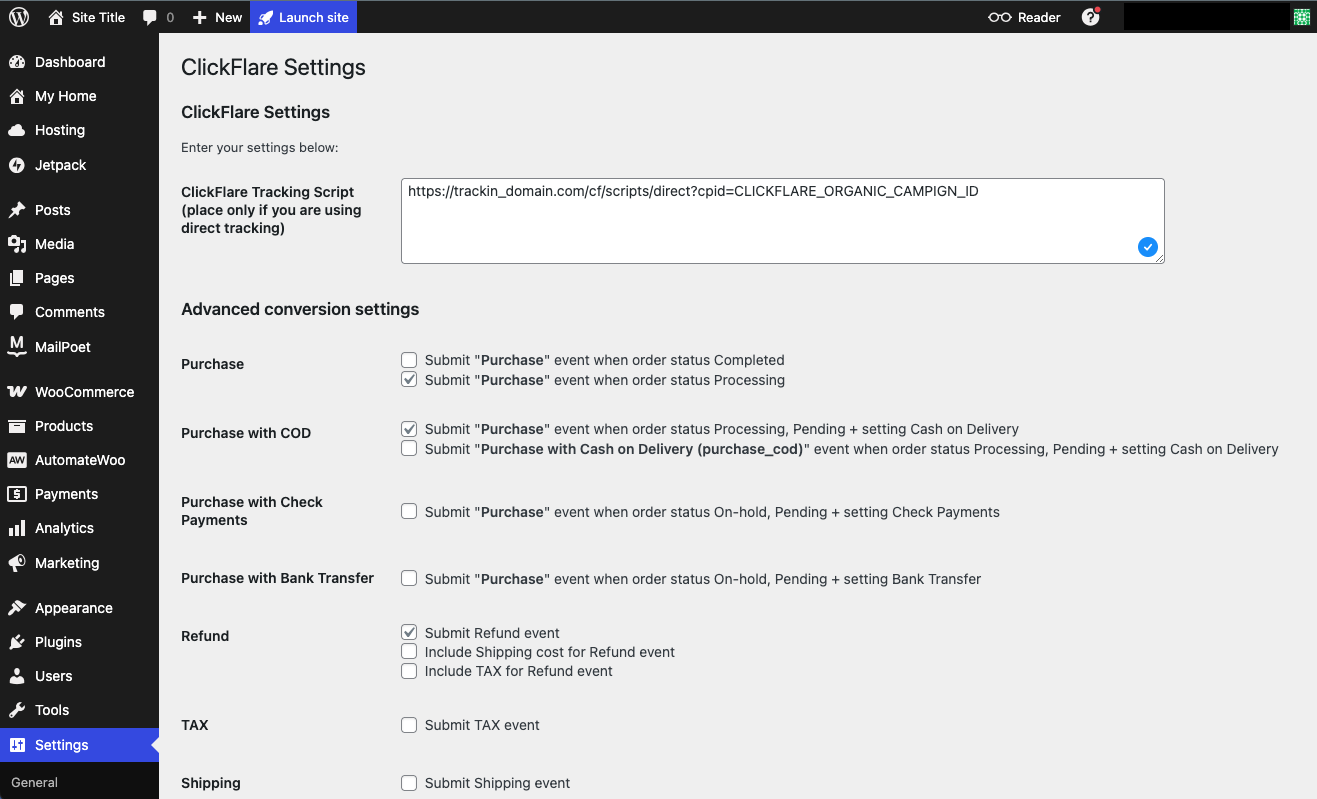Click the WordPress logo icon
Image resolution: width=1317 pixels, height=799 pixels.
(19, 17)
